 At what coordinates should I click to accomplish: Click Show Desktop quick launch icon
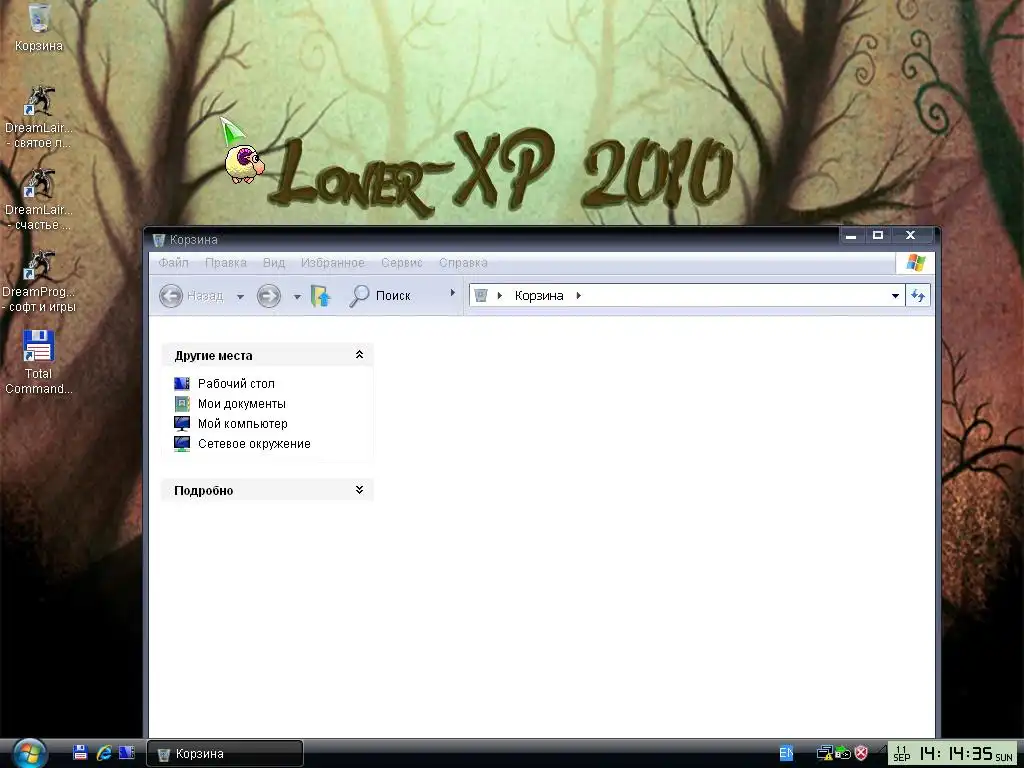click(x=127, y=752)
